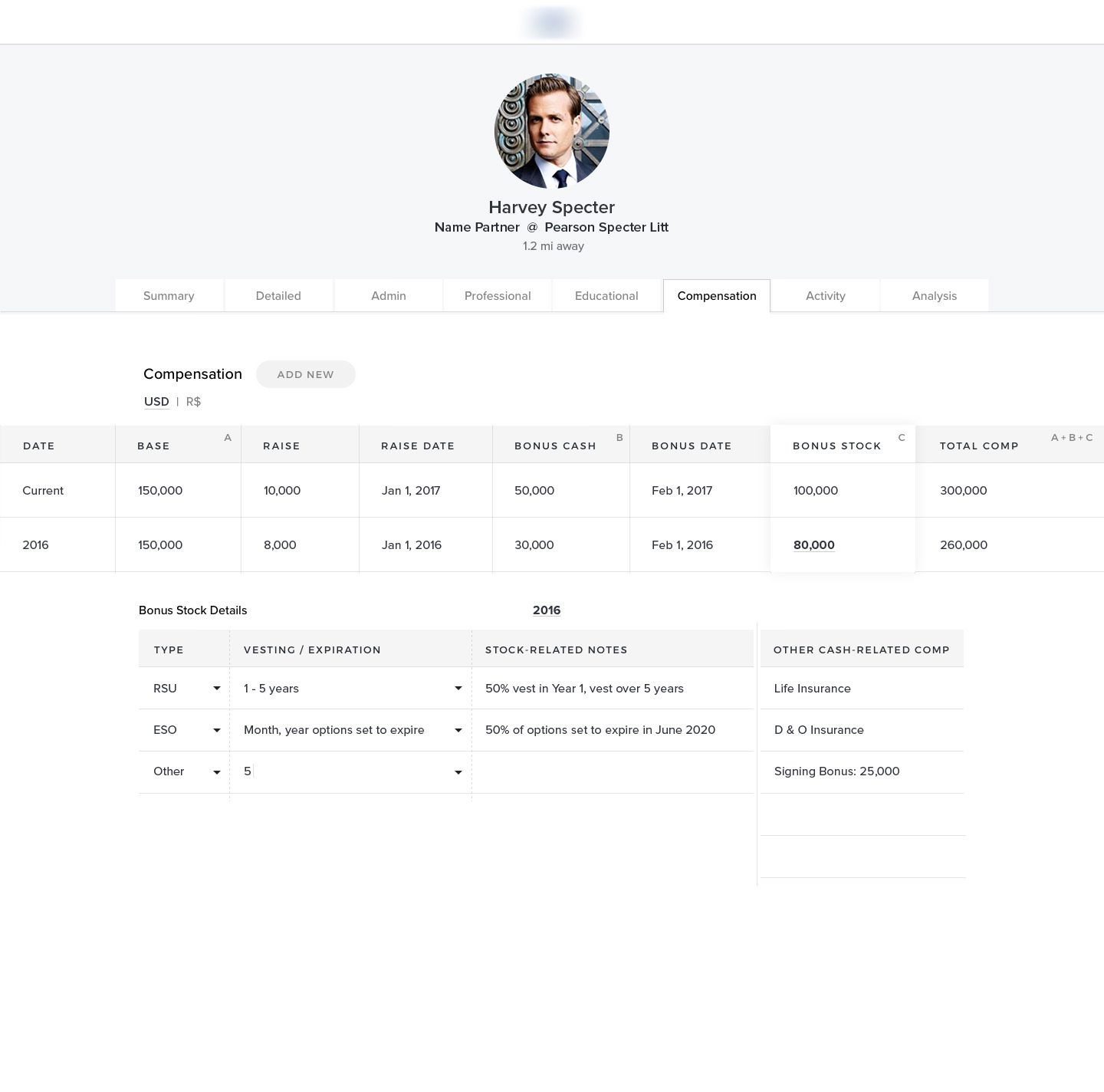Click the 260,000 total comp value
The image size is (1104, 1092).
pyautogui.click(x=964, y=545)
